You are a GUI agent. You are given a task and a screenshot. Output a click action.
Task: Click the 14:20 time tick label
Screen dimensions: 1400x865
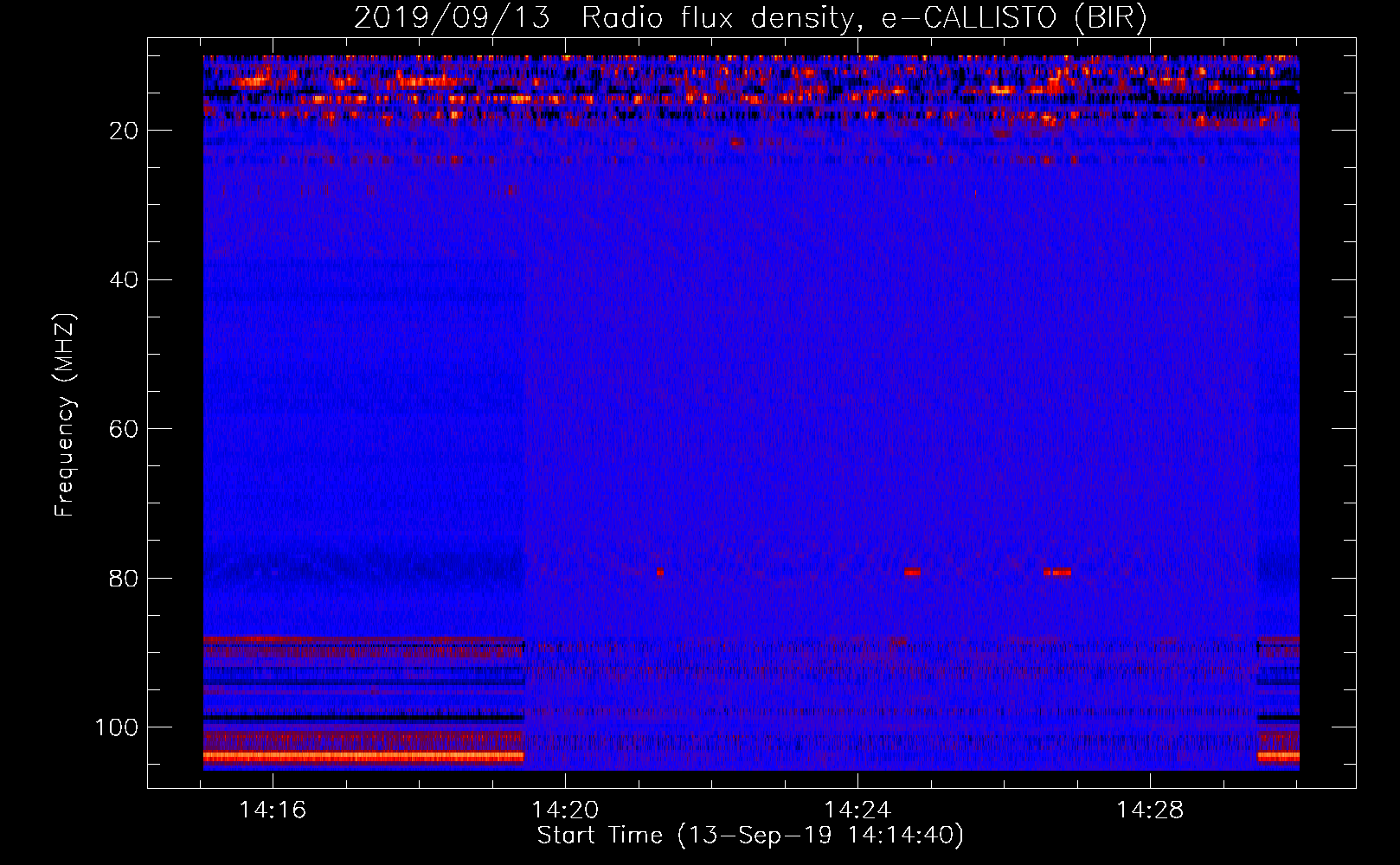click(565, 811)
